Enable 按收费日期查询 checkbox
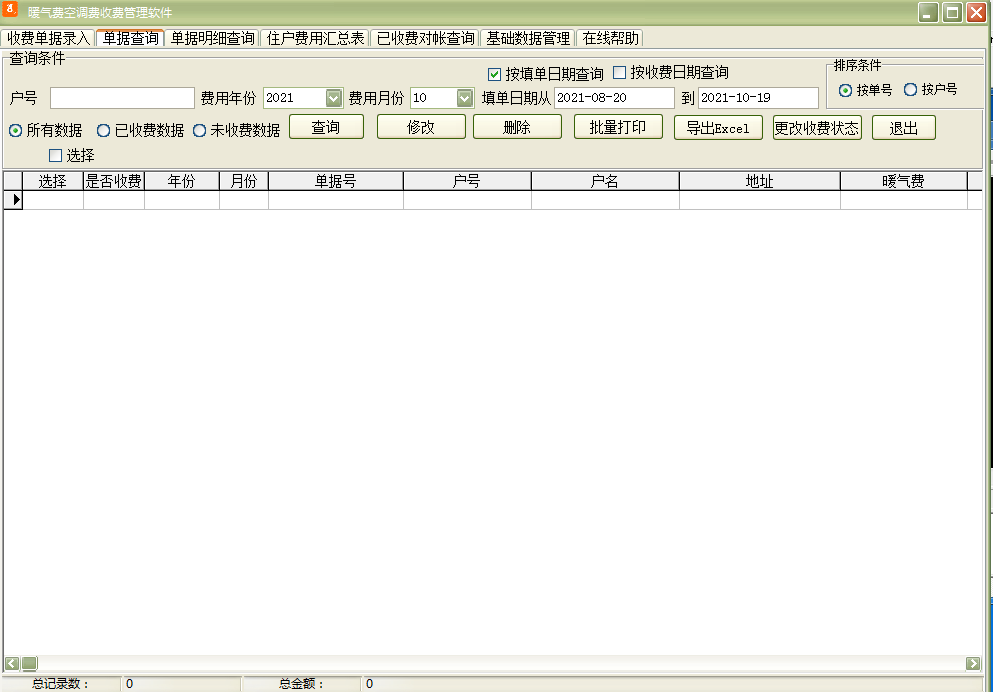993x692 pixels. click(619, 73)
